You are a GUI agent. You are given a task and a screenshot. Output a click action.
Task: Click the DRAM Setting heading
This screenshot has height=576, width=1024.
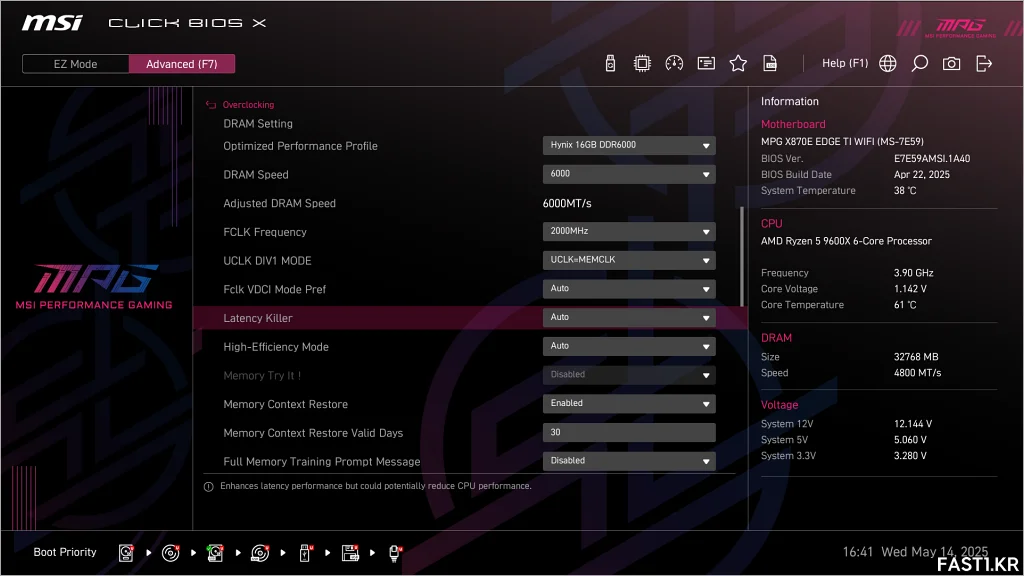(258, 123)
